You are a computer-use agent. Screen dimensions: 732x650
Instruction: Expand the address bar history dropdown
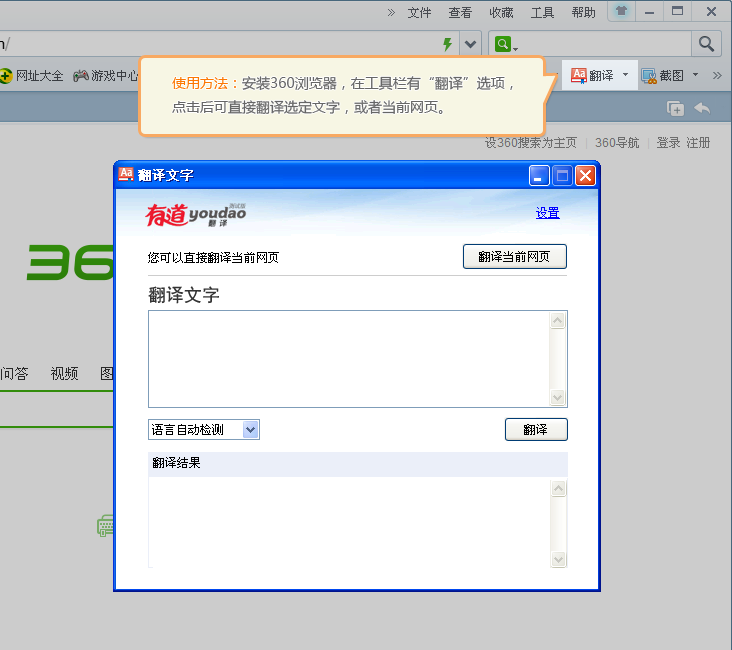tap(471, 44)
